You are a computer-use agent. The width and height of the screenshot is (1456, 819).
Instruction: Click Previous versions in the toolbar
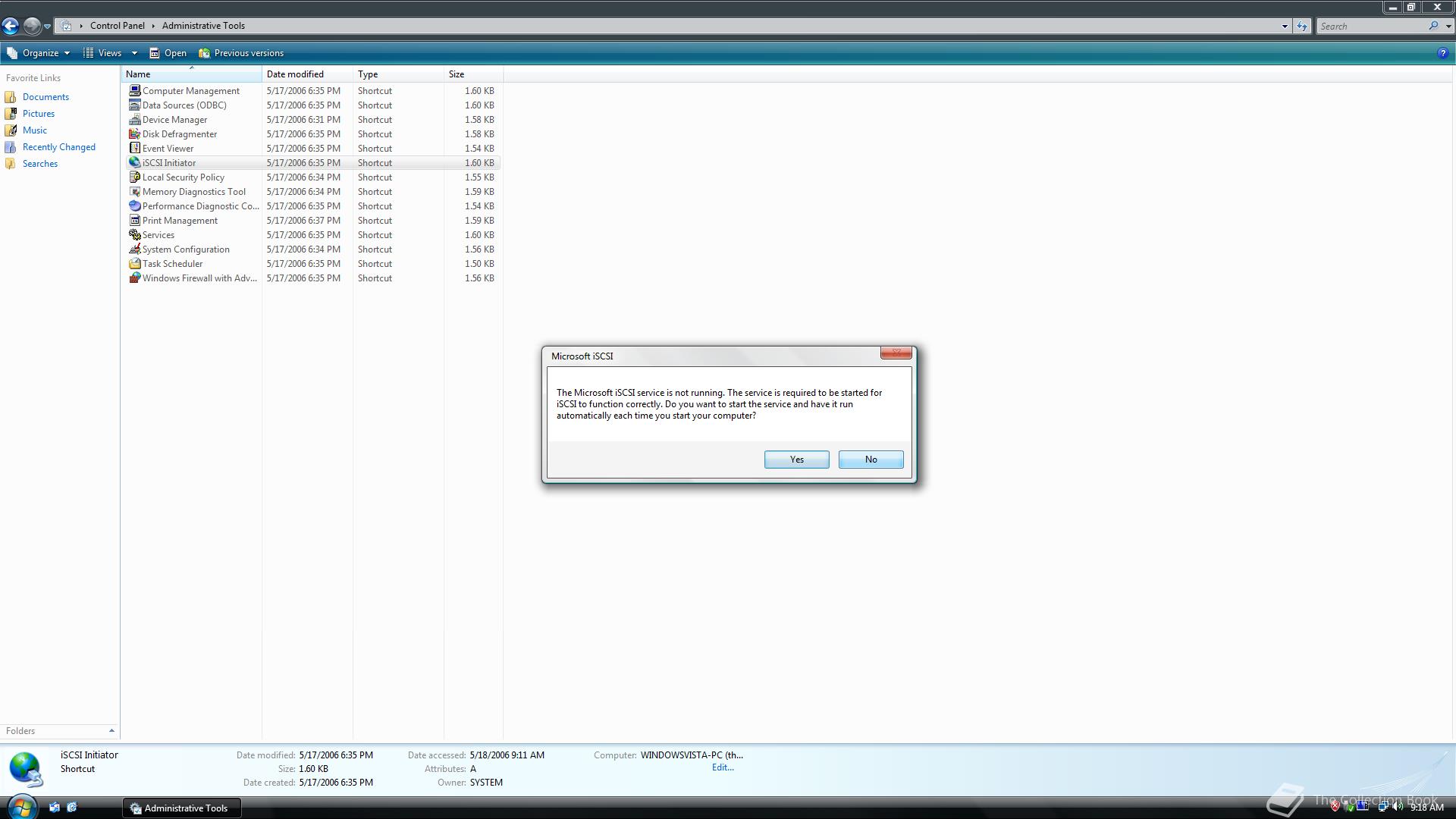(241, 53)
